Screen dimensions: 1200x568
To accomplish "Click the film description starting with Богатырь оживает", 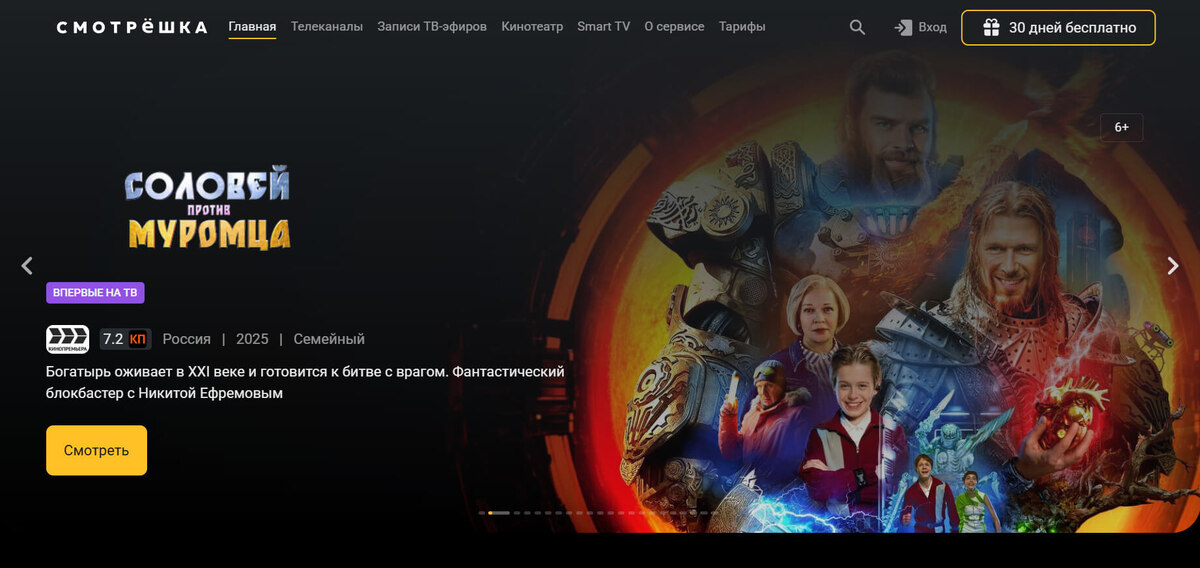I will tap(305, 382).
